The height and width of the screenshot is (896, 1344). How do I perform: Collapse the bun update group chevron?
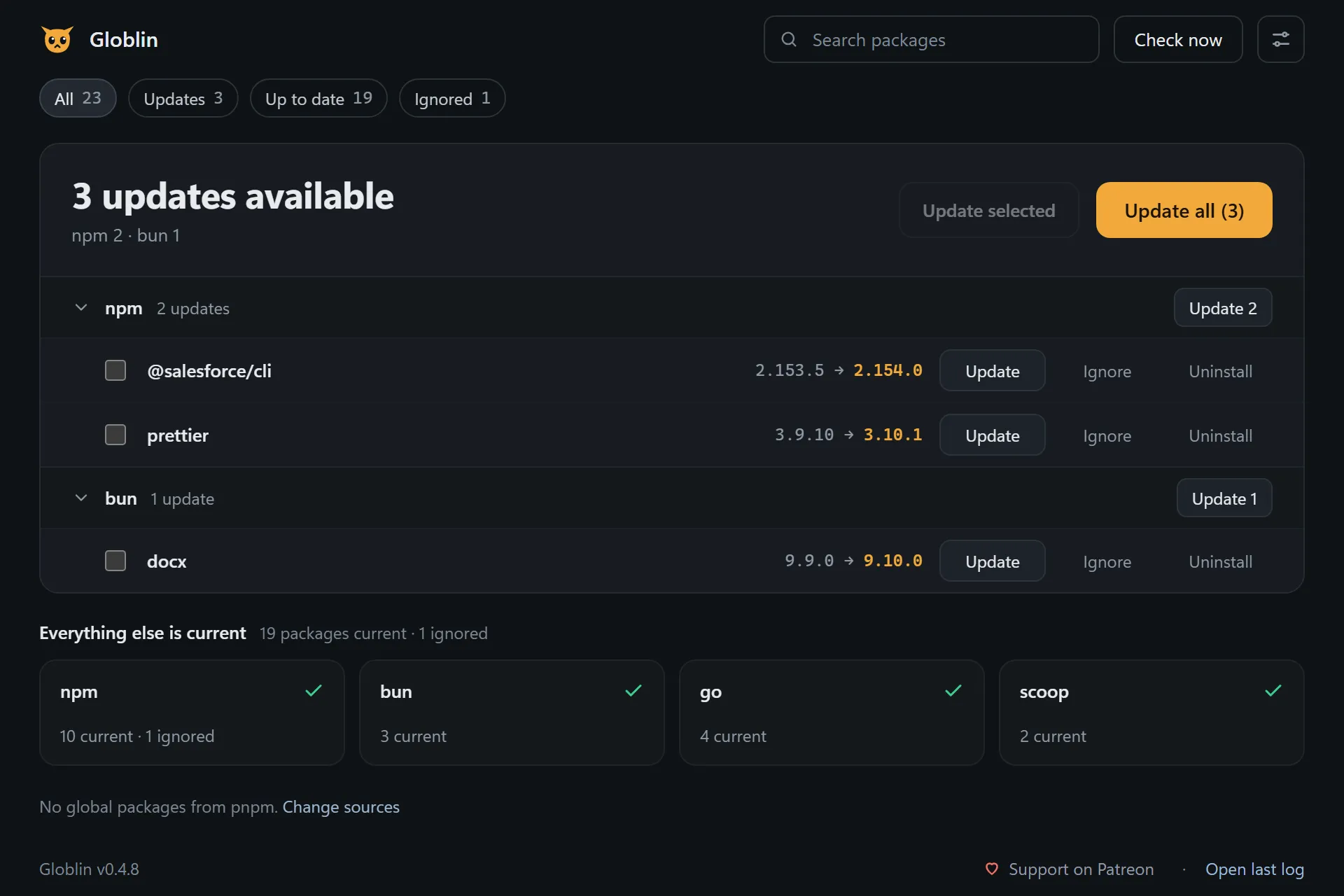(81, 498)
